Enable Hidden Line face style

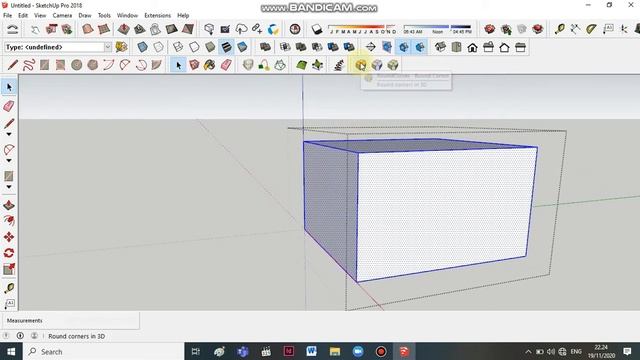pos(194,47)
